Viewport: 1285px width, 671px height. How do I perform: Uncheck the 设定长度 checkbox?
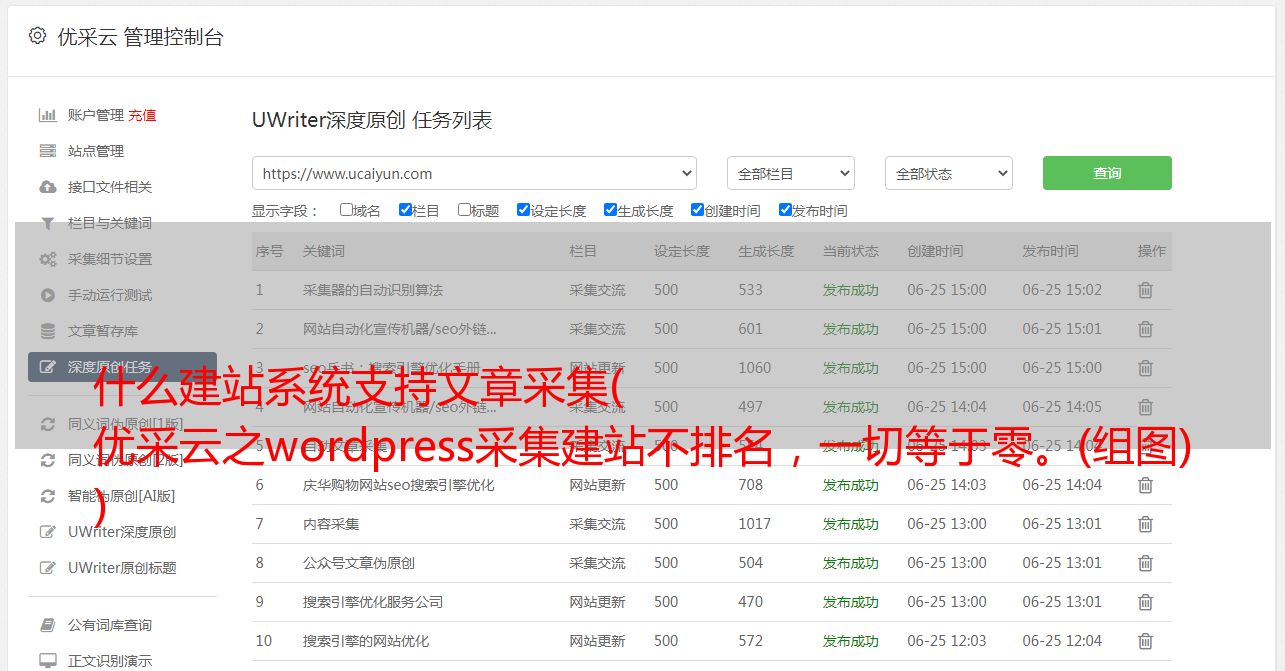point(523,210)
